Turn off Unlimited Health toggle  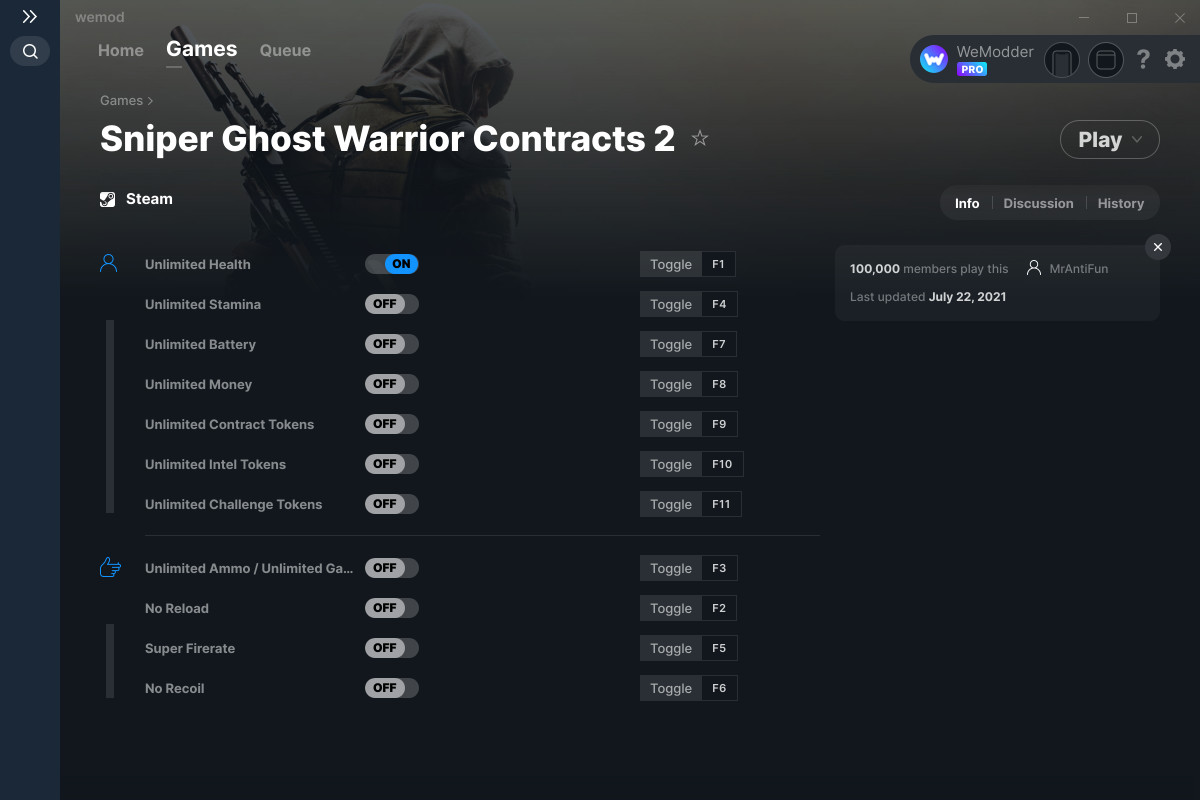[x=392, y=264]
